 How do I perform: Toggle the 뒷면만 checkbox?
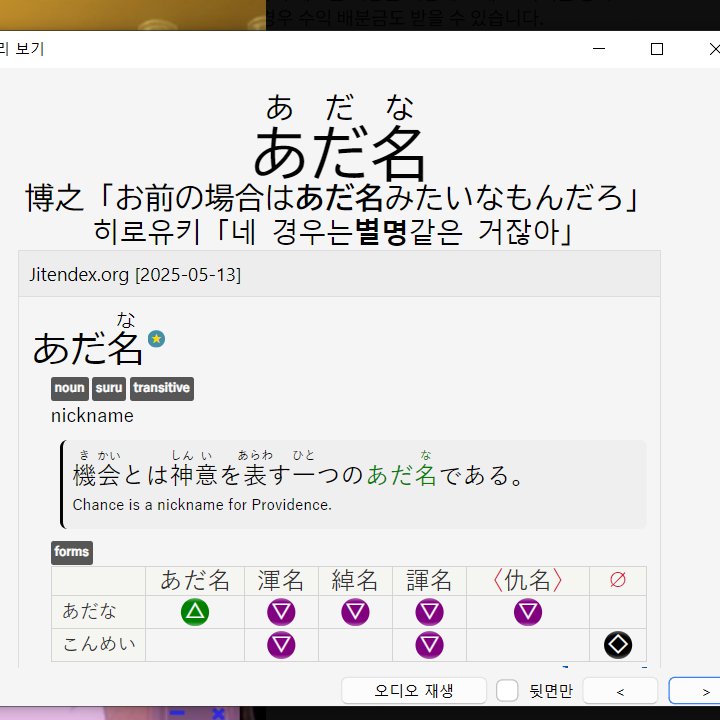click(507, 690)
